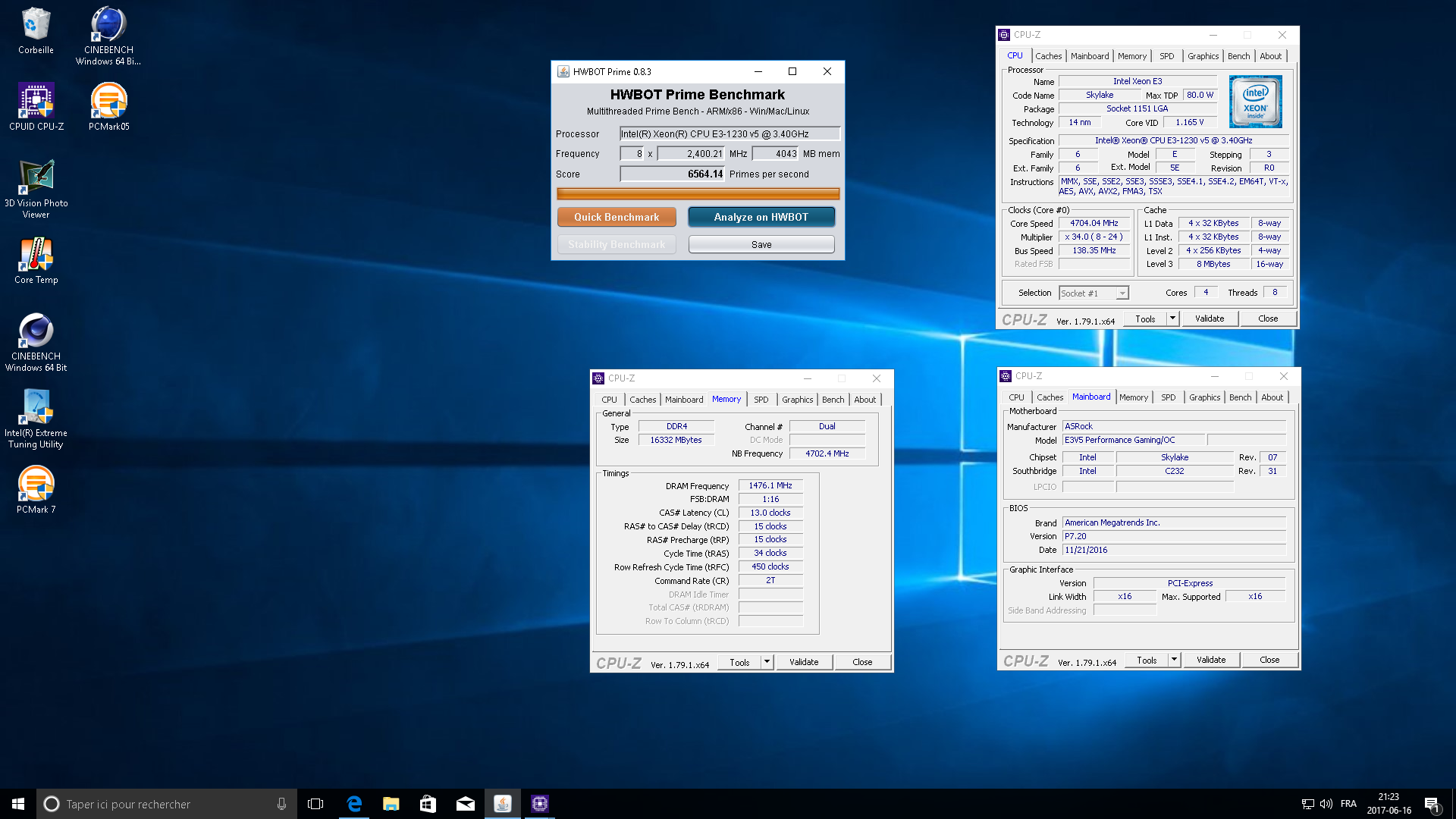Viewport: 1456px width, 819px height.
Task: Click the orange benchmark progress bar
Action: 698,193
